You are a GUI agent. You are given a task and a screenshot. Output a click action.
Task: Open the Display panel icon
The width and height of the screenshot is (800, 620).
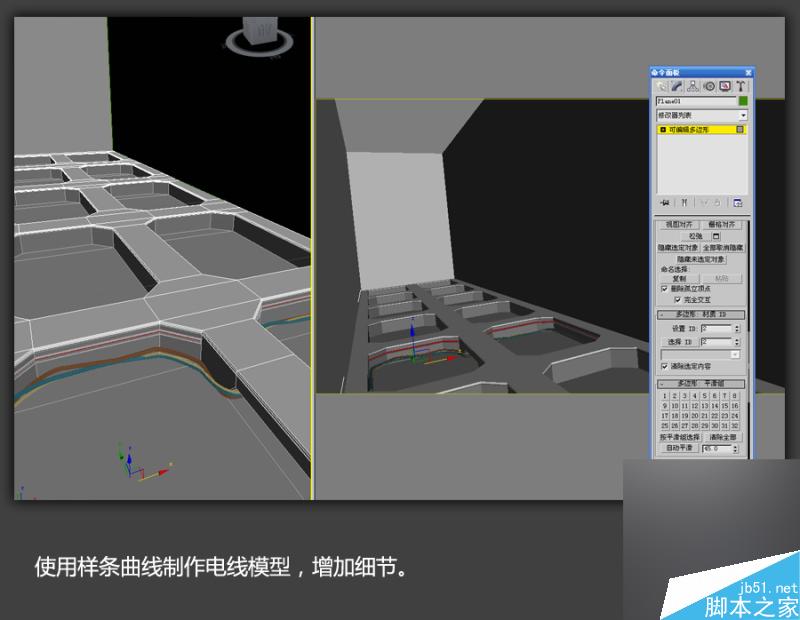pos(724,86)
